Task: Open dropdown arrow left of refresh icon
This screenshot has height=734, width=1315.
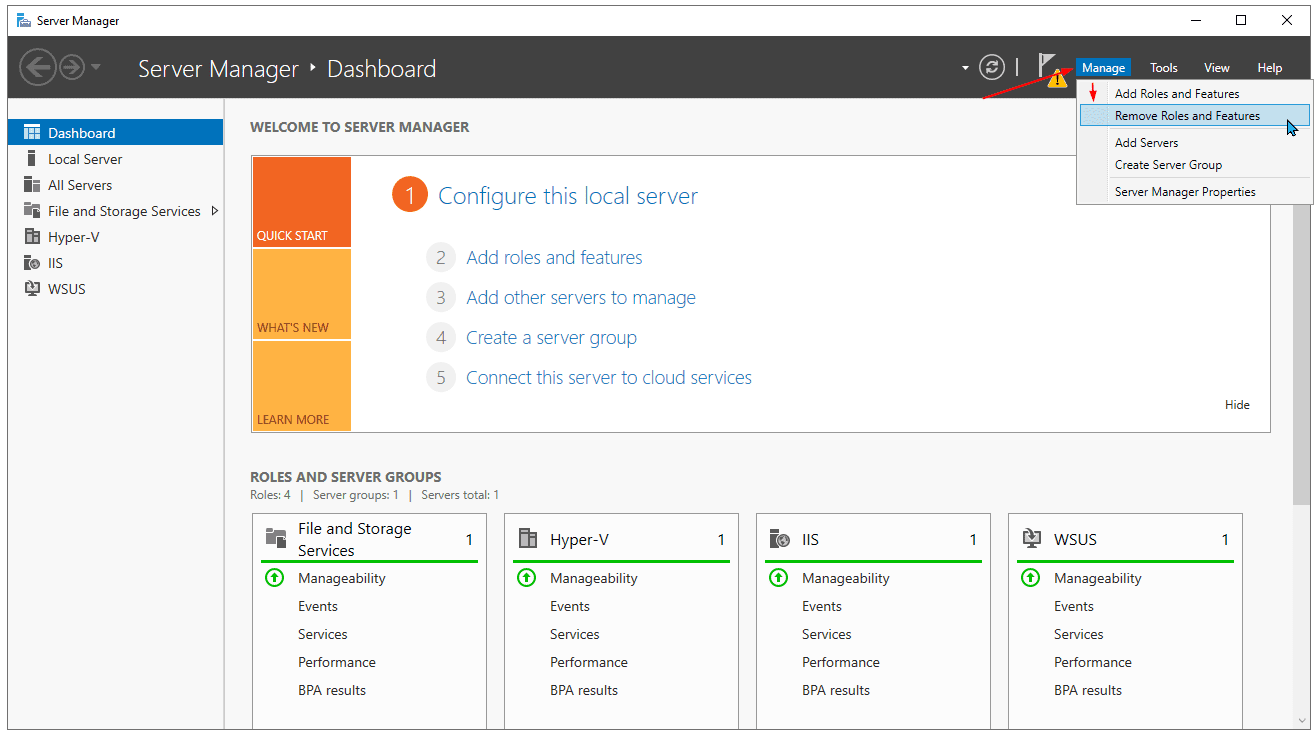Action: coord(965,68)
